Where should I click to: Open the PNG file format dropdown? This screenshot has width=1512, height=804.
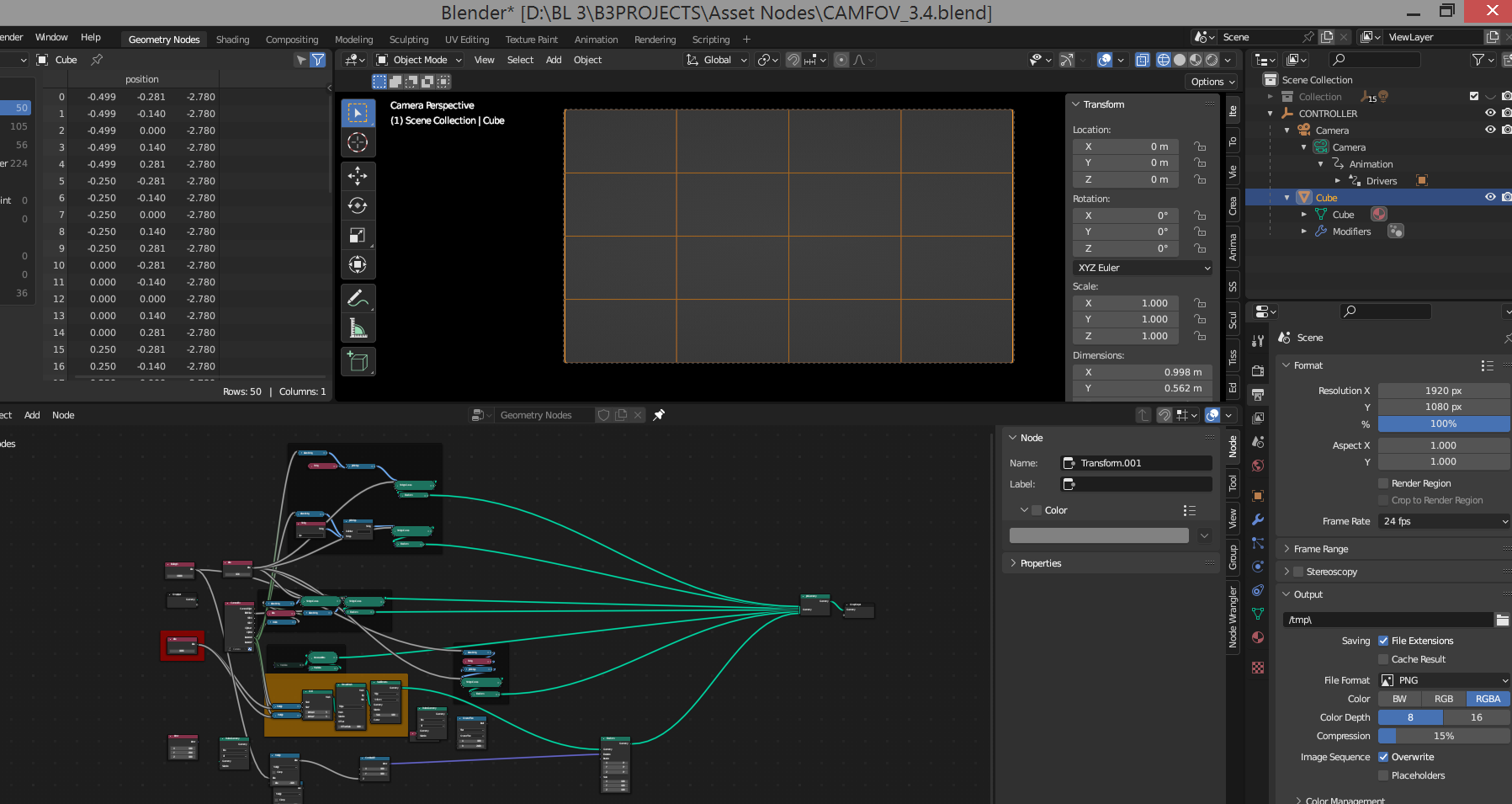[1444, 680]
